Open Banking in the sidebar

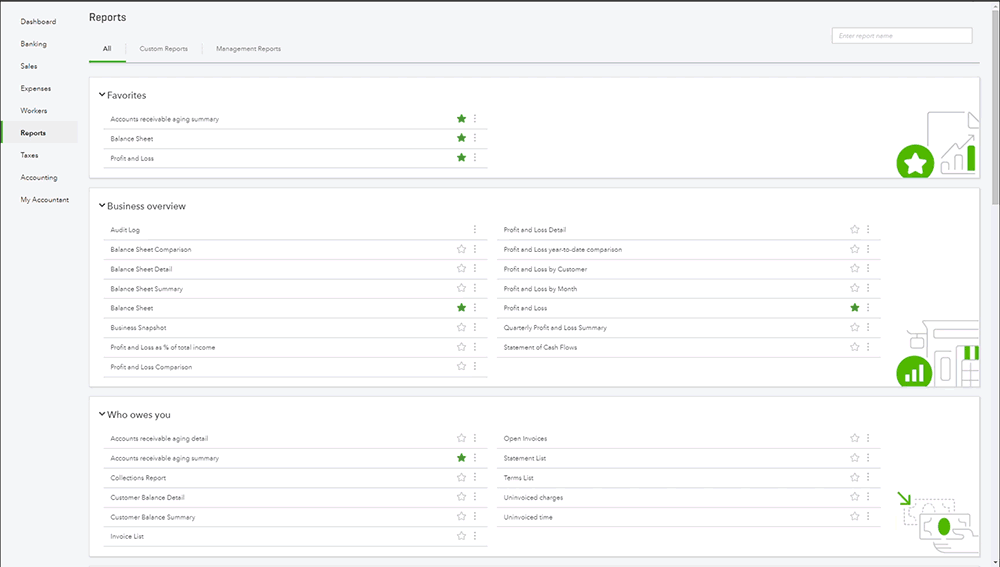point(33,44)
